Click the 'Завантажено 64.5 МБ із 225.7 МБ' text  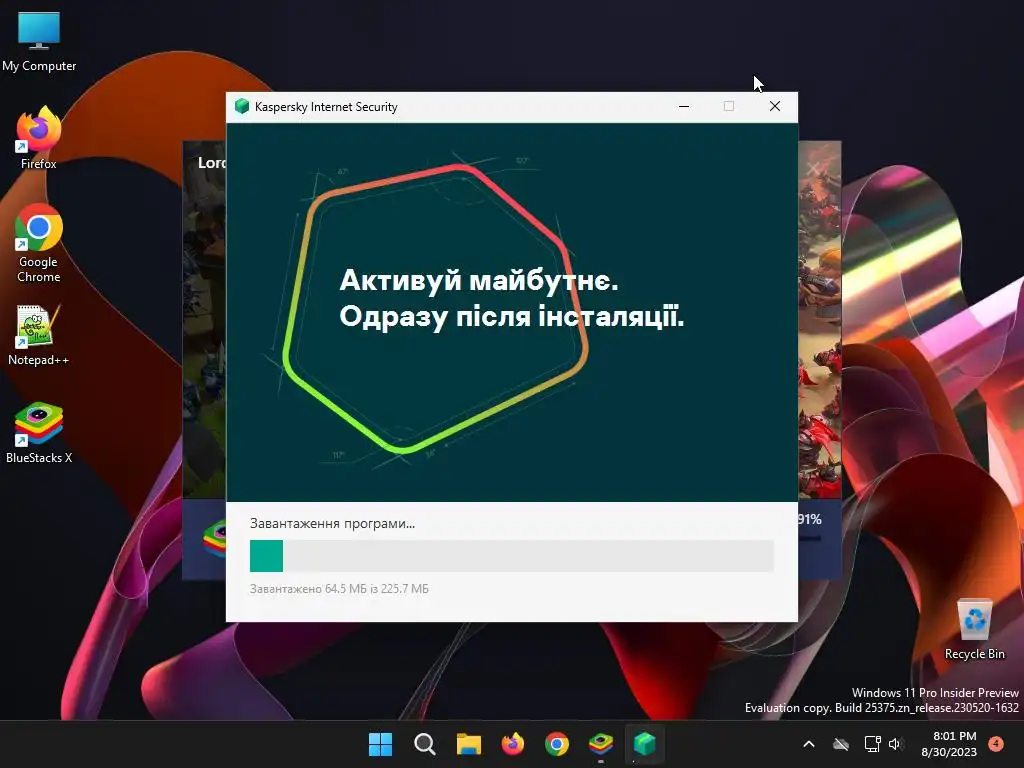pos(340,588)
